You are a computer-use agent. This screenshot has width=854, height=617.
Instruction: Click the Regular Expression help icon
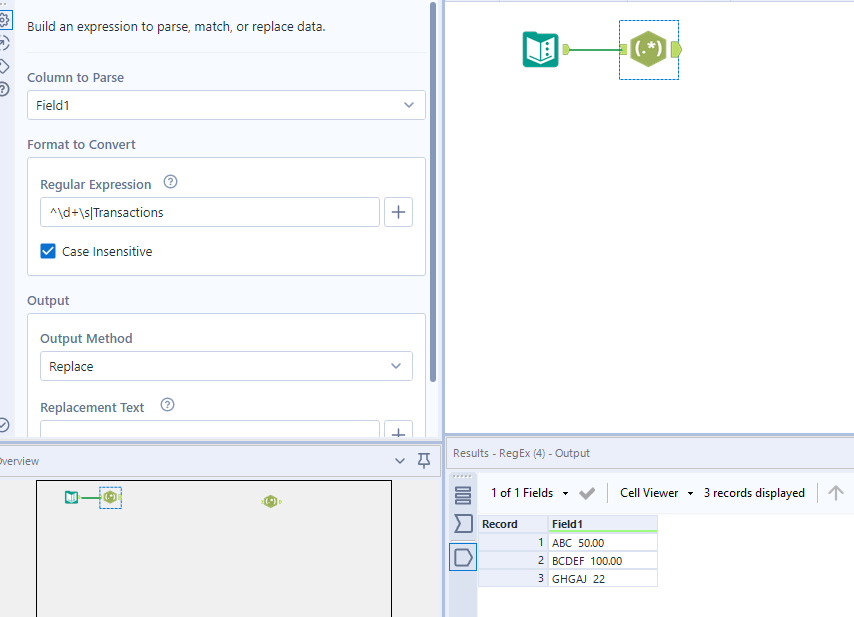(x=170, y=182)
